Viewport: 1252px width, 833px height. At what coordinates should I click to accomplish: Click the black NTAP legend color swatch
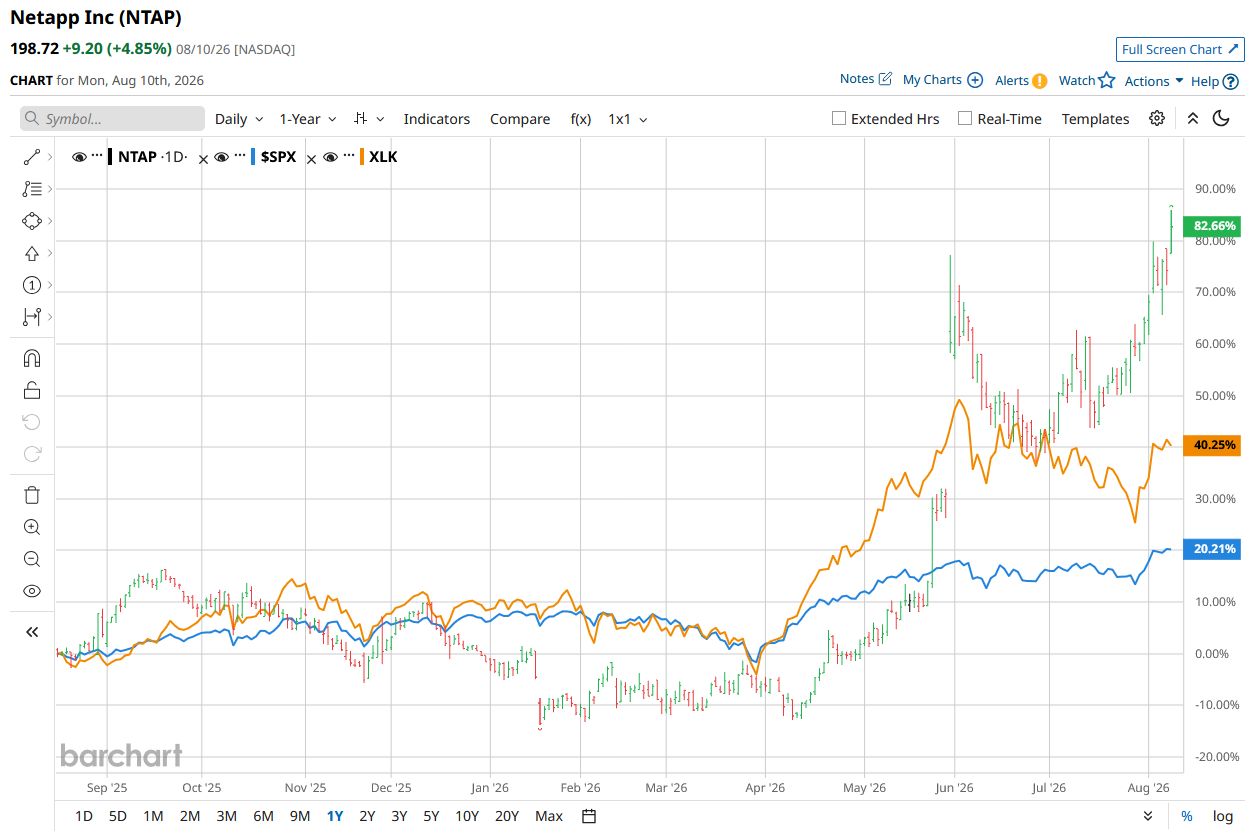[x=110, y=156]
